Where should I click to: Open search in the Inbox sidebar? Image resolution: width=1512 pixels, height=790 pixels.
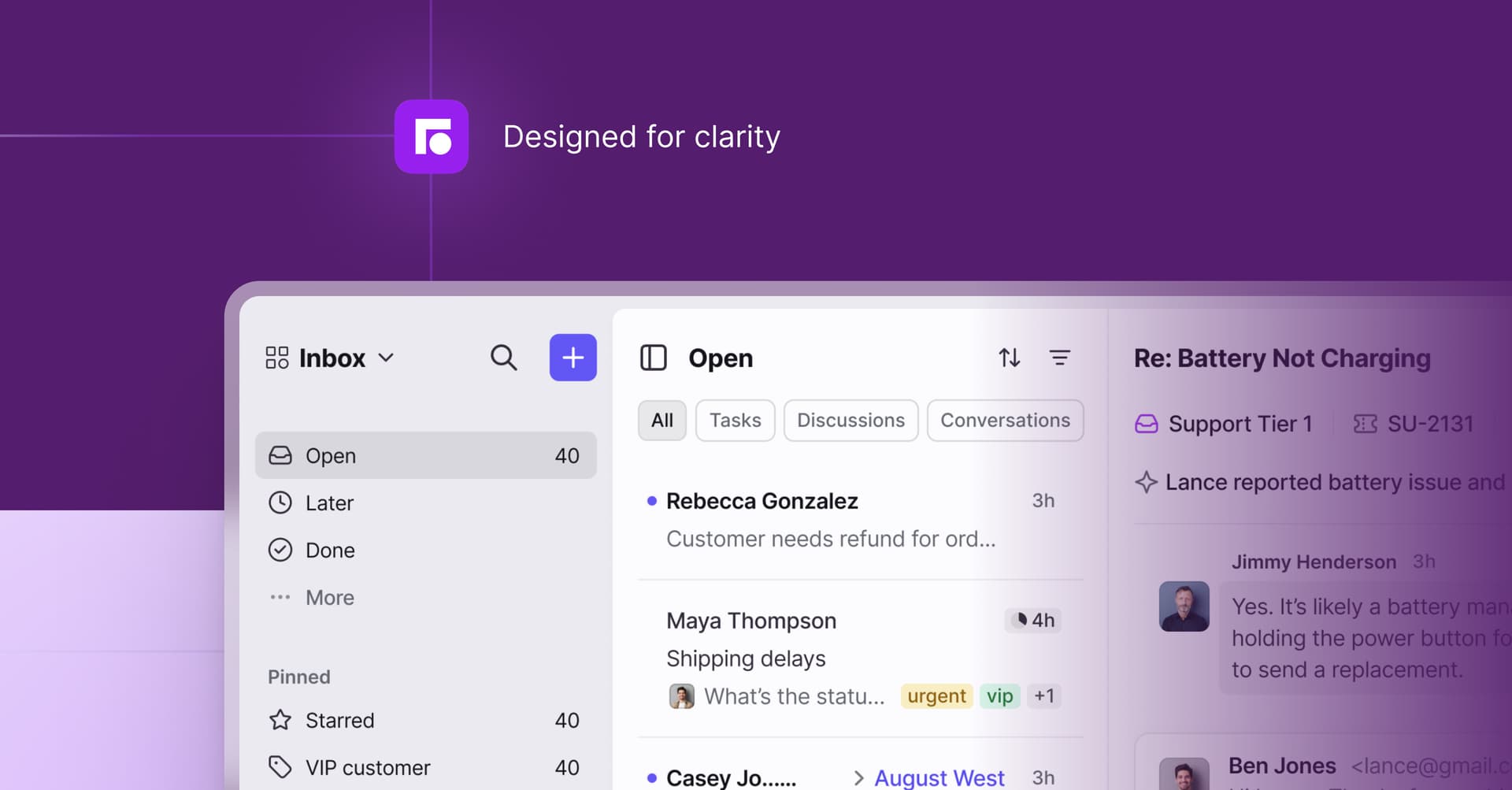pos(504,358)
